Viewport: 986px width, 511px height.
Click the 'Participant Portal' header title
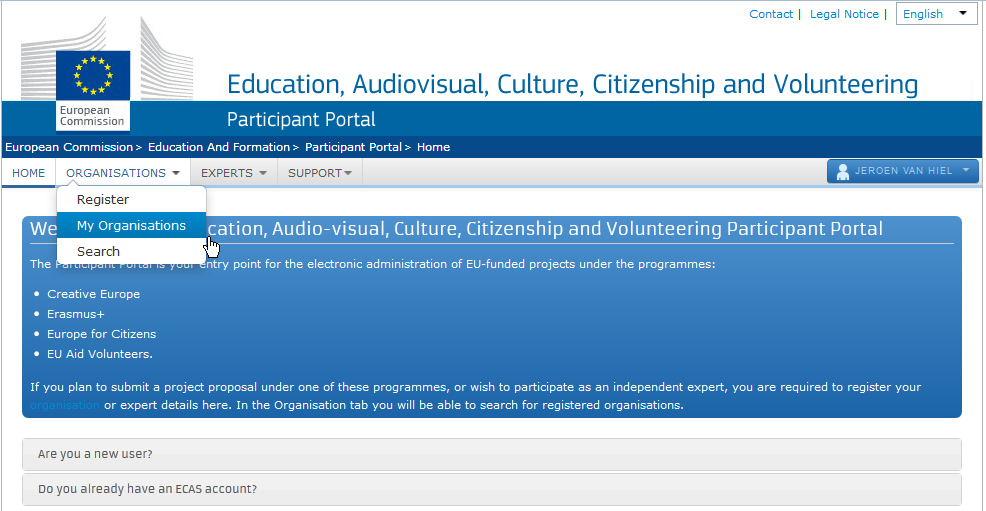(x=301, y=119)
